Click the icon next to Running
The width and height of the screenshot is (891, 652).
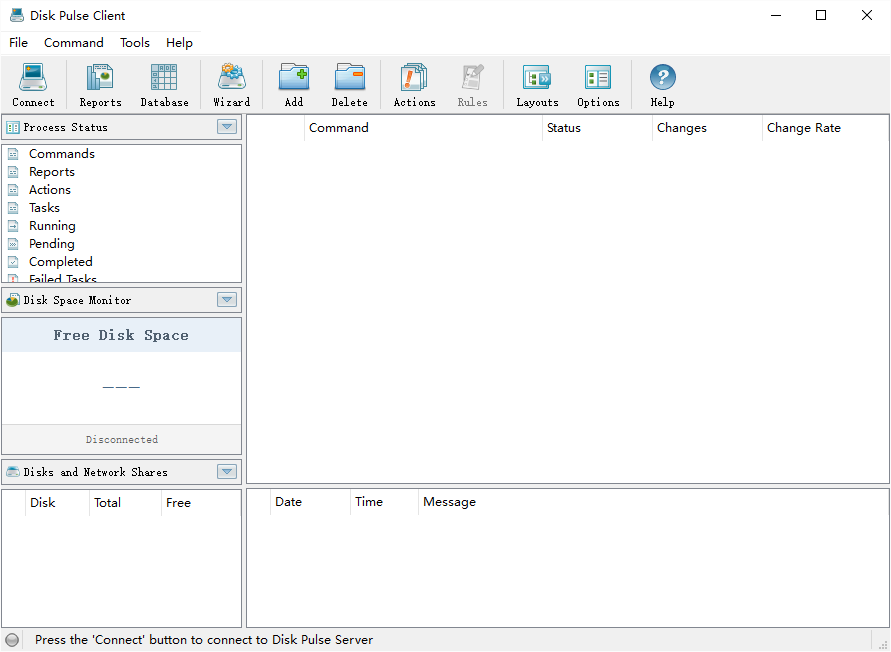(13, 226)
